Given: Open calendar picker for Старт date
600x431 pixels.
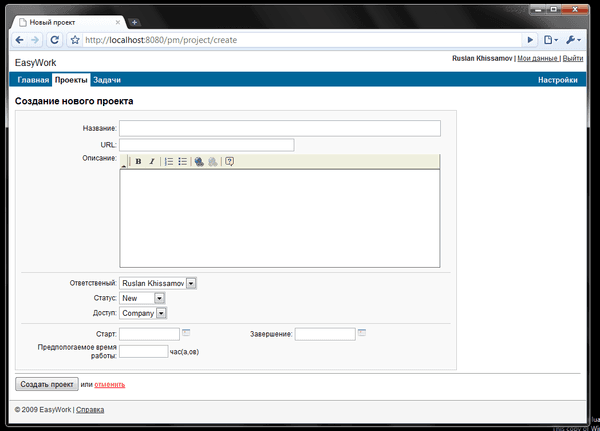Looking at the screenshot, I should tap(186, 333).
